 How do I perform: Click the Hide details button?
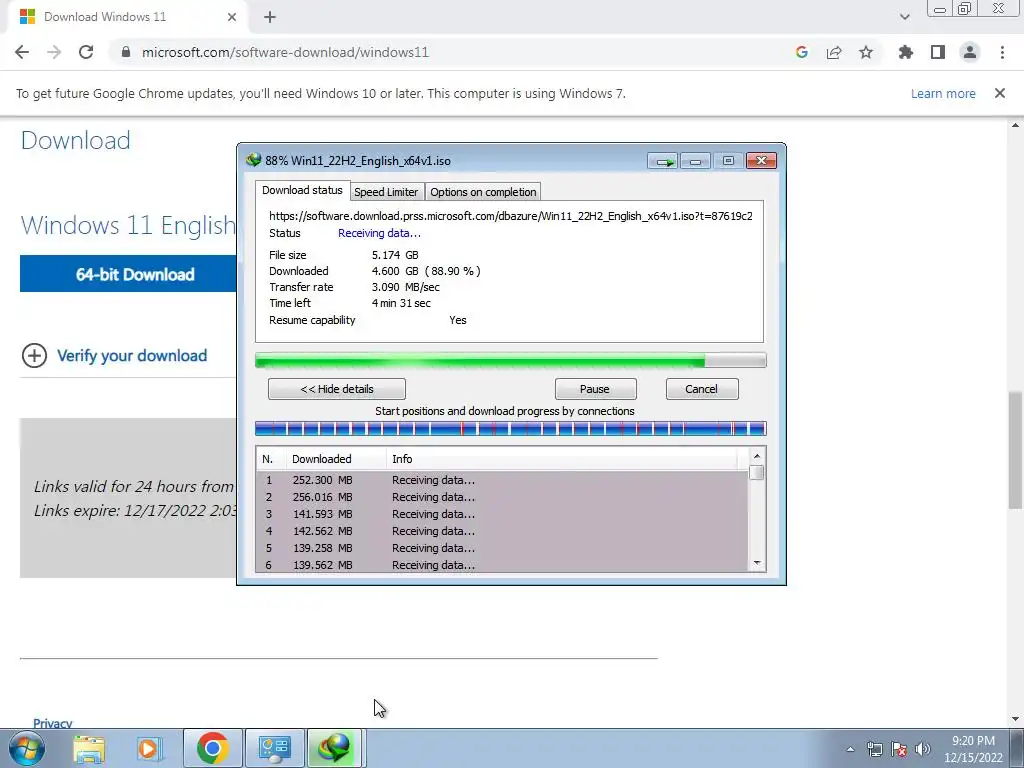click(x=337, y=389)
